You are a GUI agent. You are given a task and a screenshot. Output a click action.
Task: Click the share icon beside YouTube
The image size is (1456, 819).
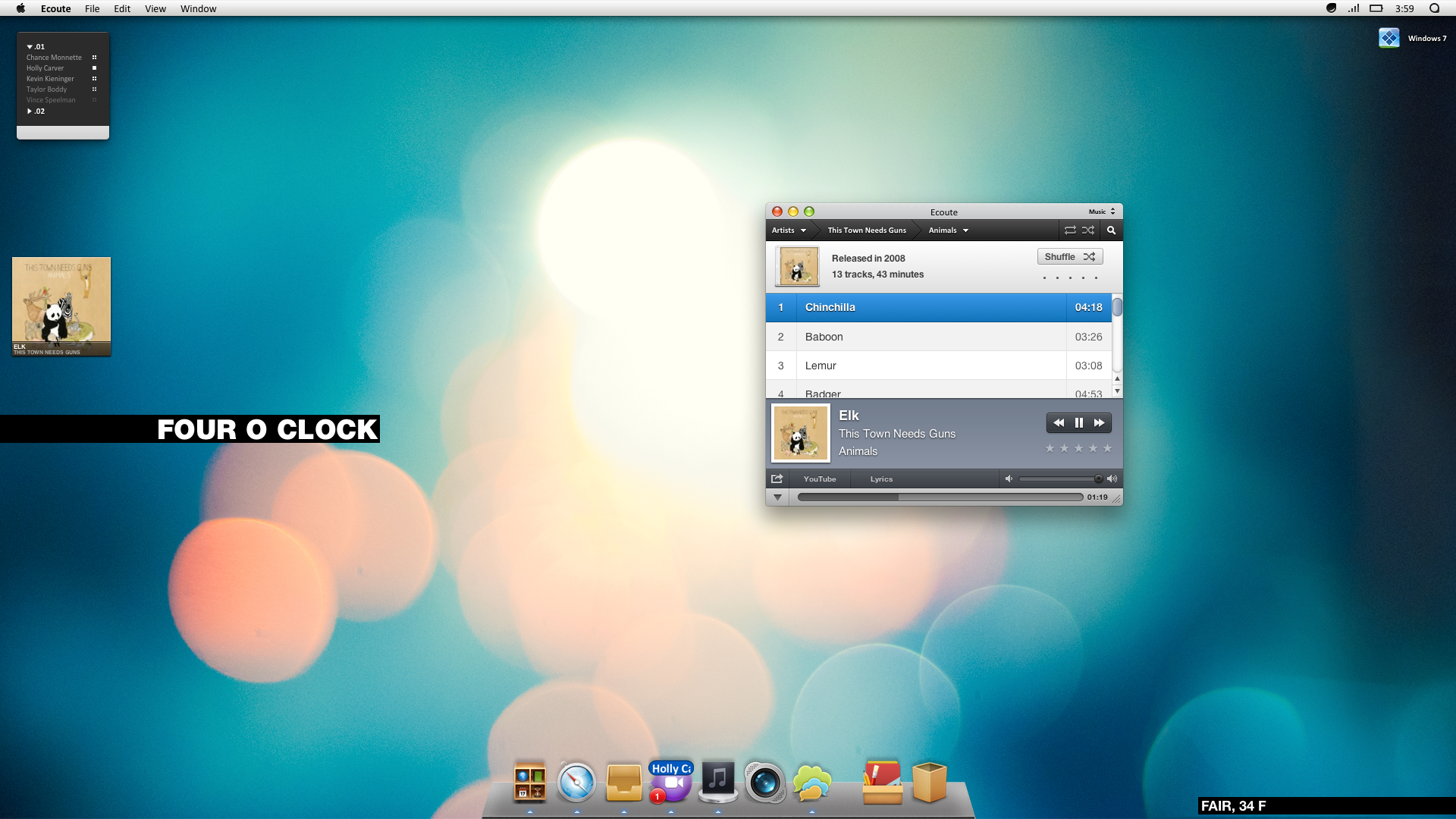pos(777,479)
